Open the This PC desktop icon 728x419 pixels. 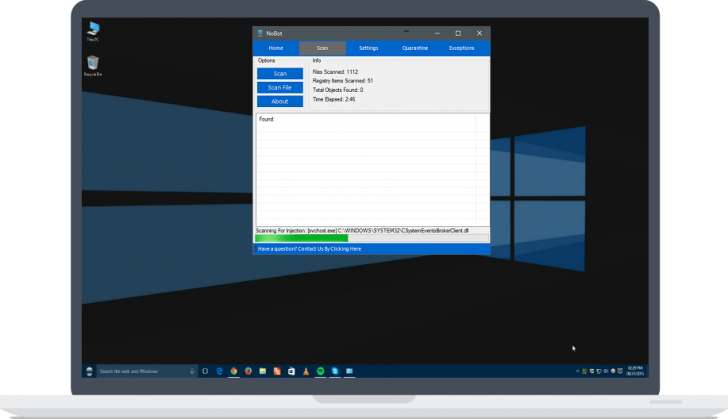[93, 31]
